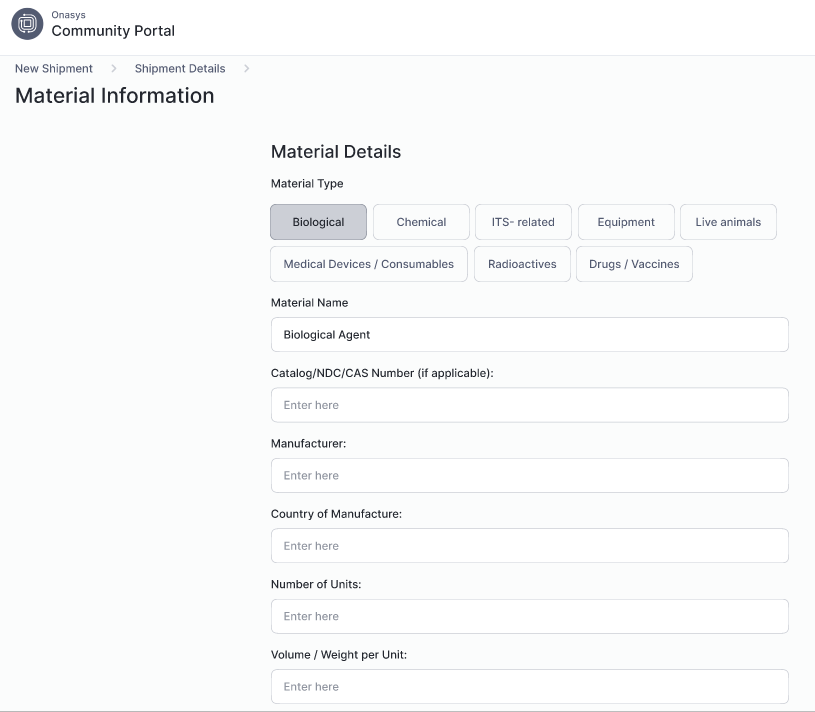Select the Radioactives material type
The image size is (815, 712).
point(522,264)
